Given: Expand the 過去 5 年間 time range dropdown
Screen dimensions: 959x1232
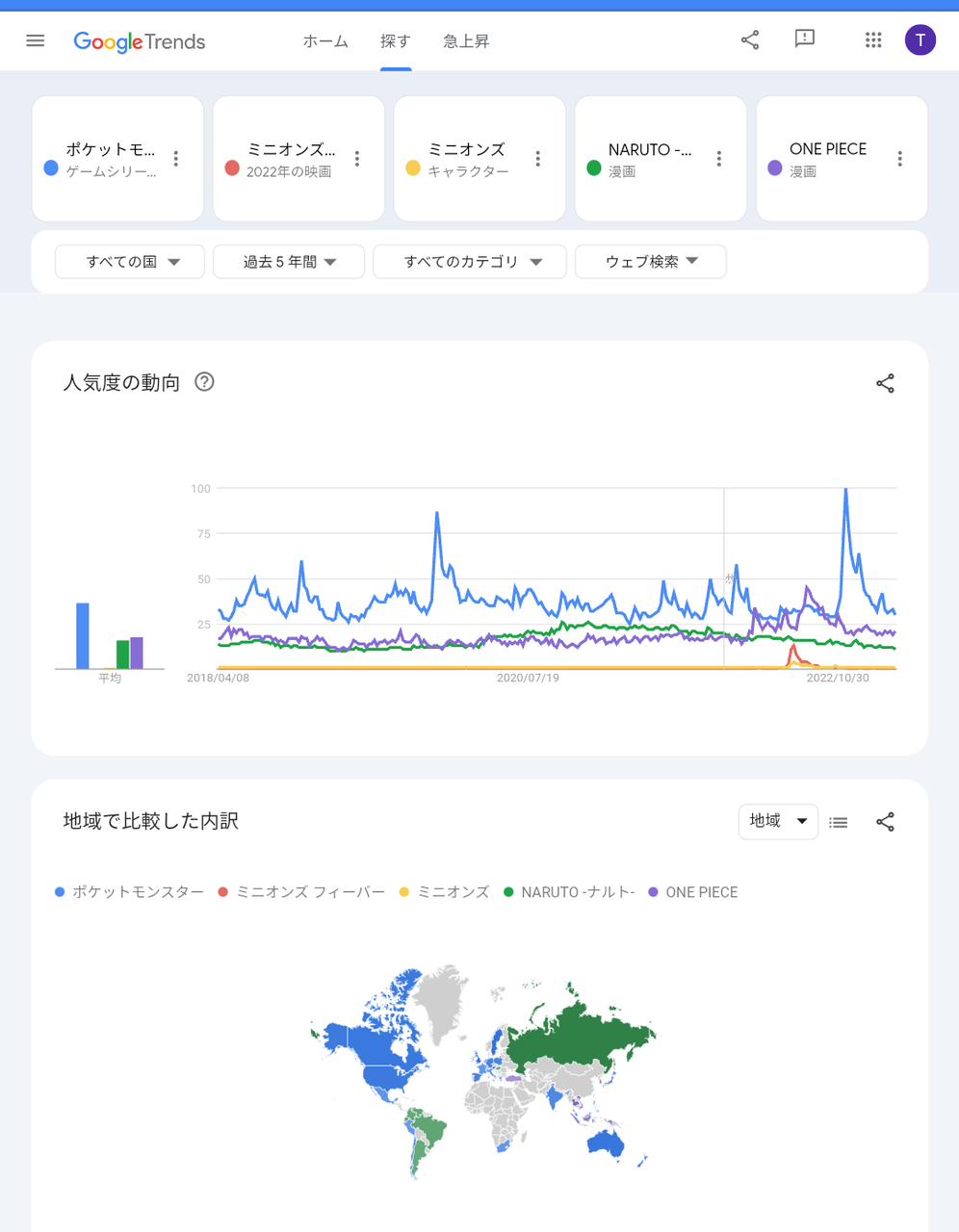Looking at the screenshot, I should (x=289, y=262).
